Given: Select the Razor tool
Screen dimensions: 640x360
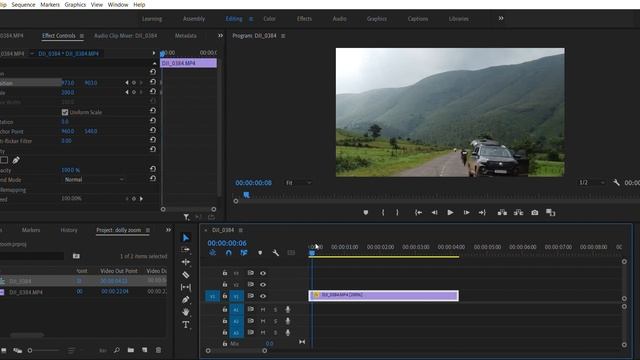Looking at the screenshot, I should click(x=186, y=275).
